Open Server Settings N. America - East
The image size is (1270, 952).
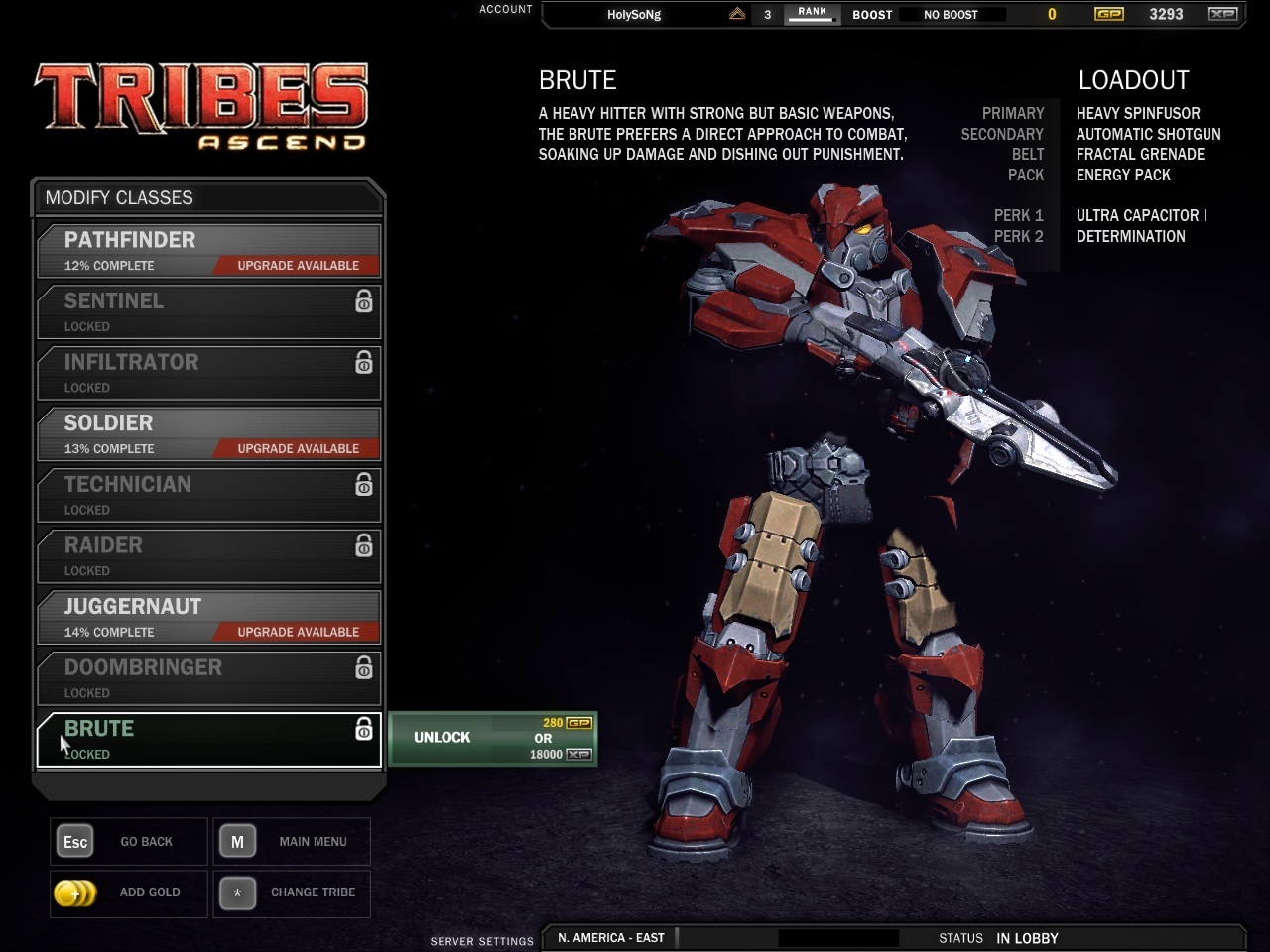611,938
